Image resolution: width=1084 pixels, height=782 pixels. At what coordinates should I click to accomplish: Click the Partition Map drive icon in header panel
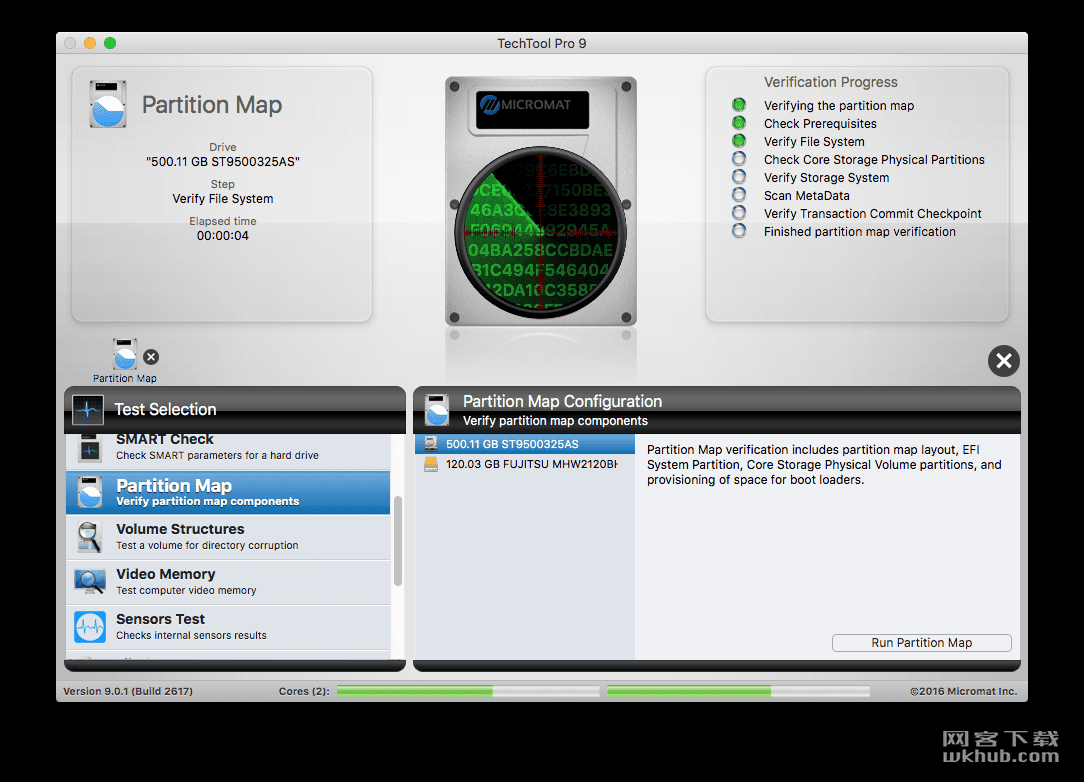point(108,104)
